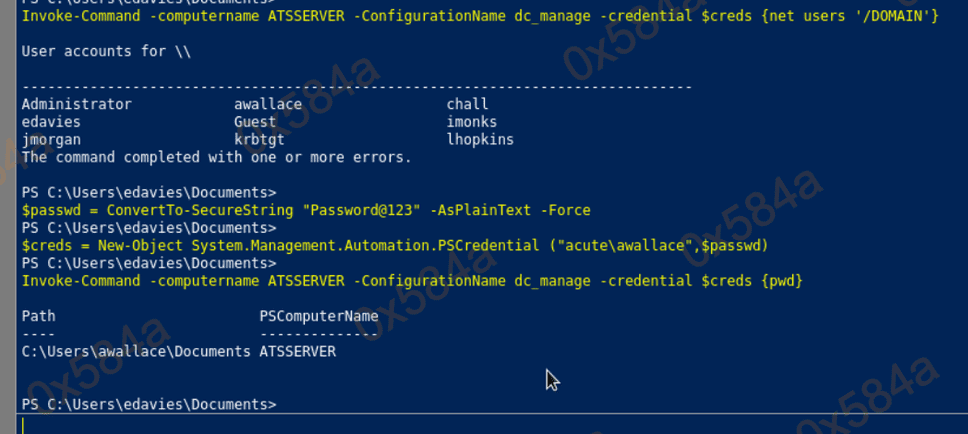
Task: Click the PSComputerName column header
Action: click(319, 316)
